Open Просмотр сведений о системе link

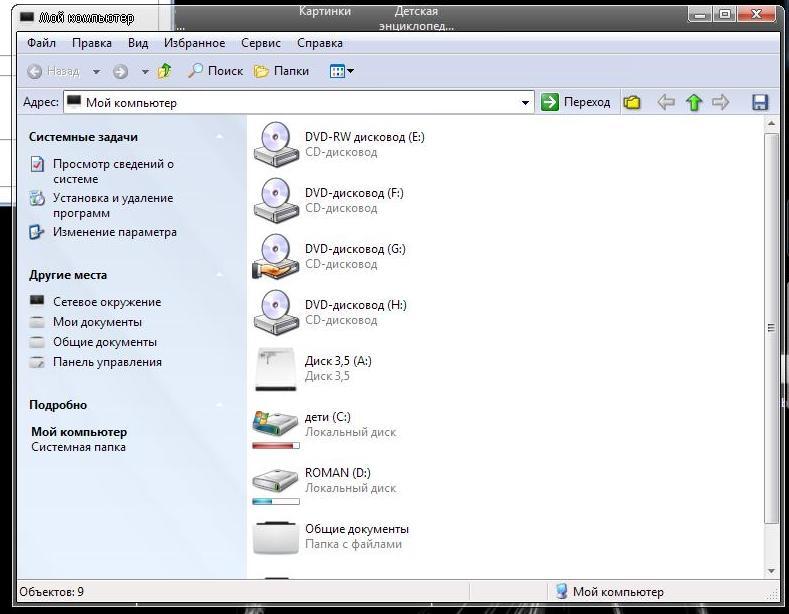(x=113, y=171)
